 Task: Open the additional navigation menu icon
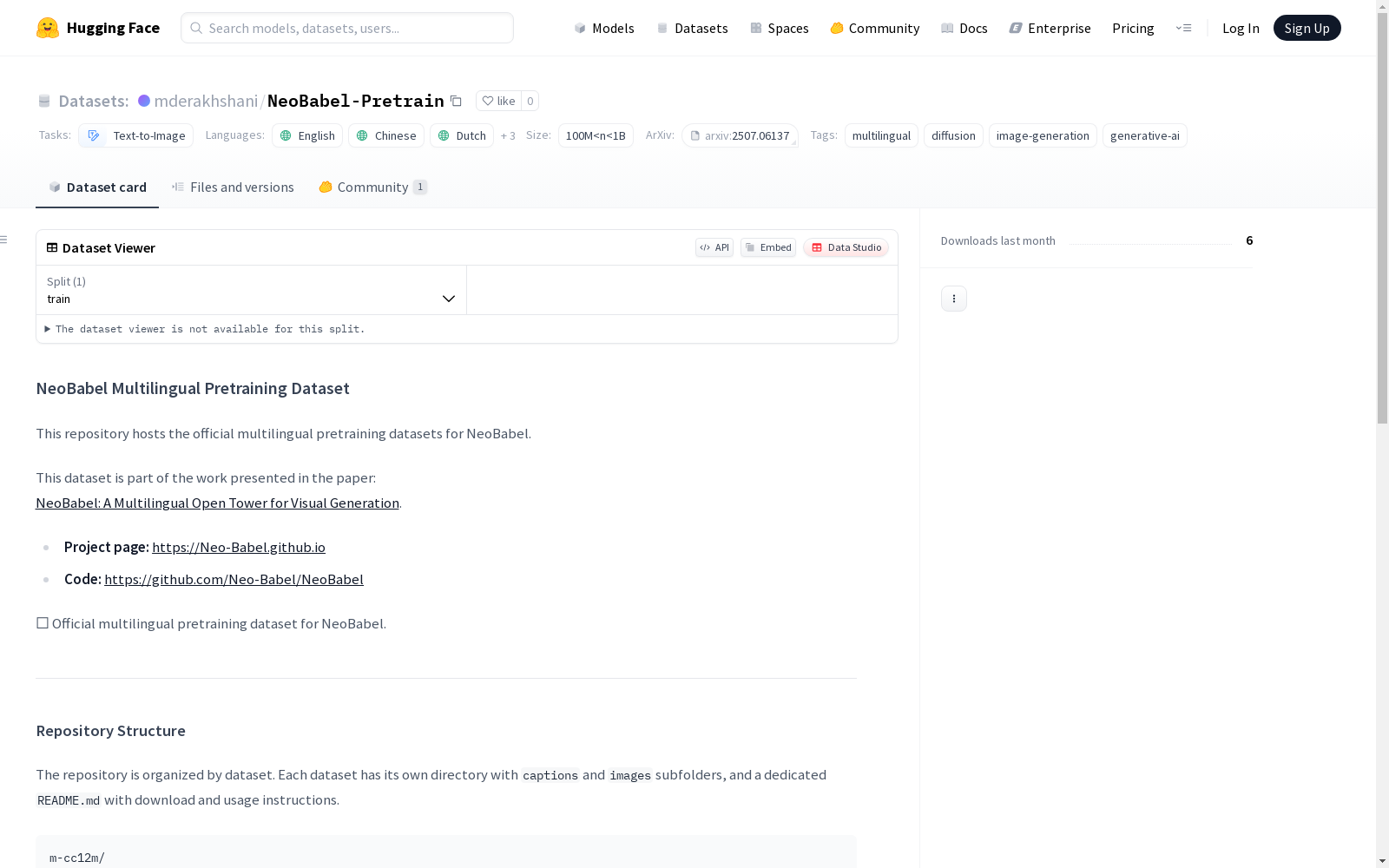(x=1183, y=28)
